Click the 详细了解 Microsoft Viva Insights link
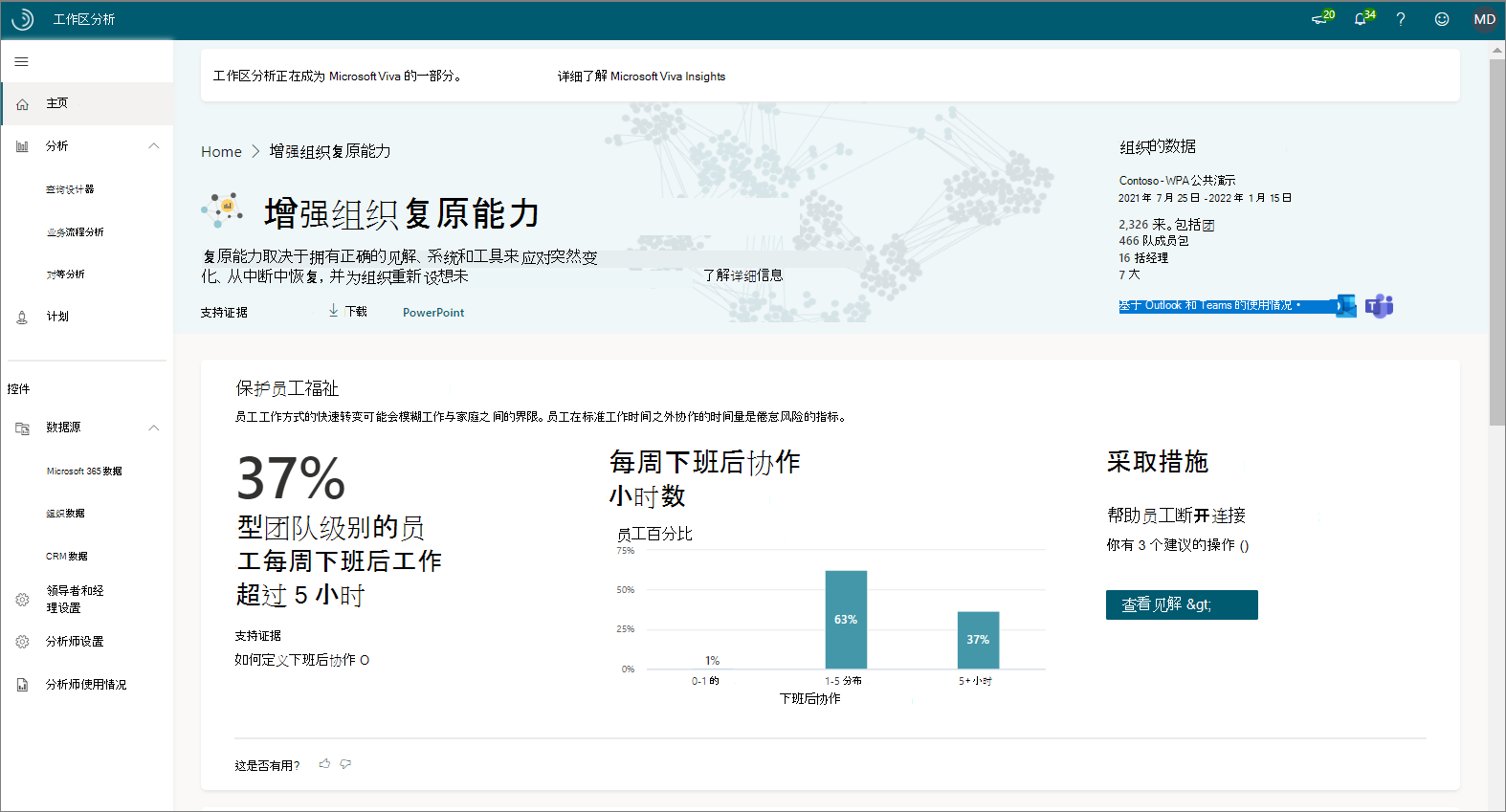 pyautogui.click(x=642, y=77)
